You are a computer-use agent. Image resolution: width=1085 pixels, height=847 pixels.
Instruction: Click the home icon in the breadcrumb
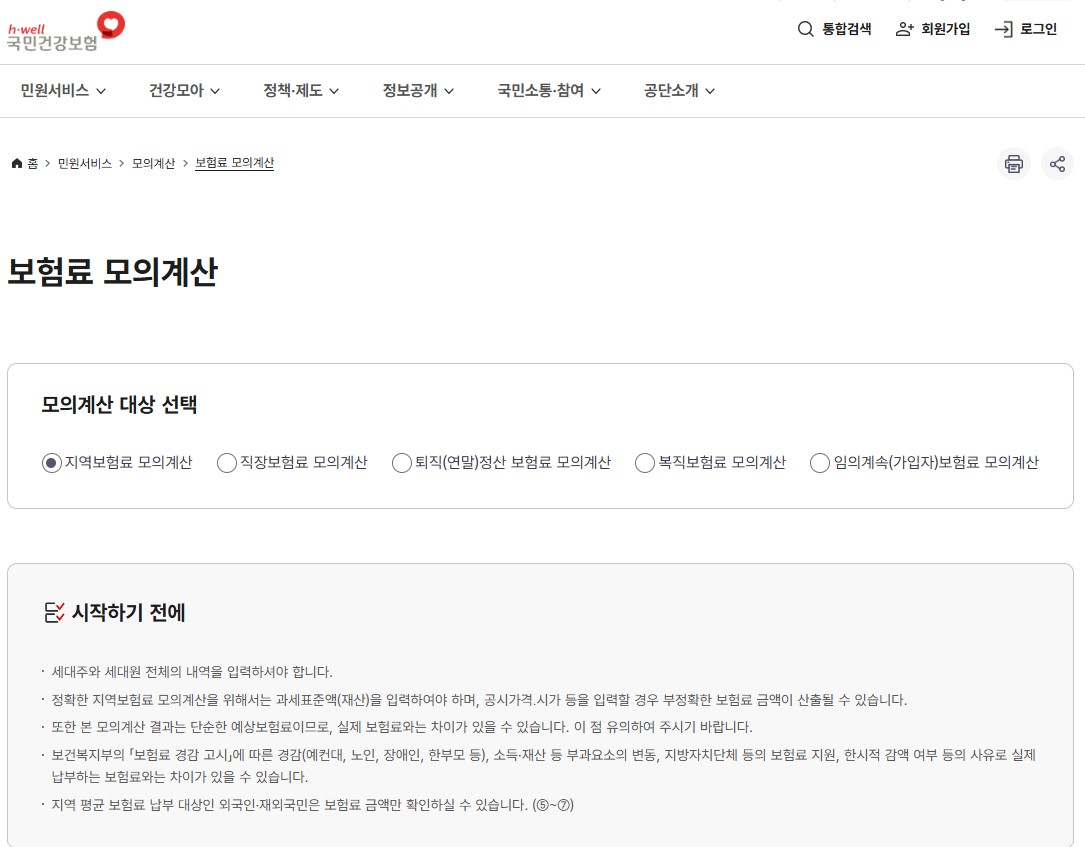(15, 162)
